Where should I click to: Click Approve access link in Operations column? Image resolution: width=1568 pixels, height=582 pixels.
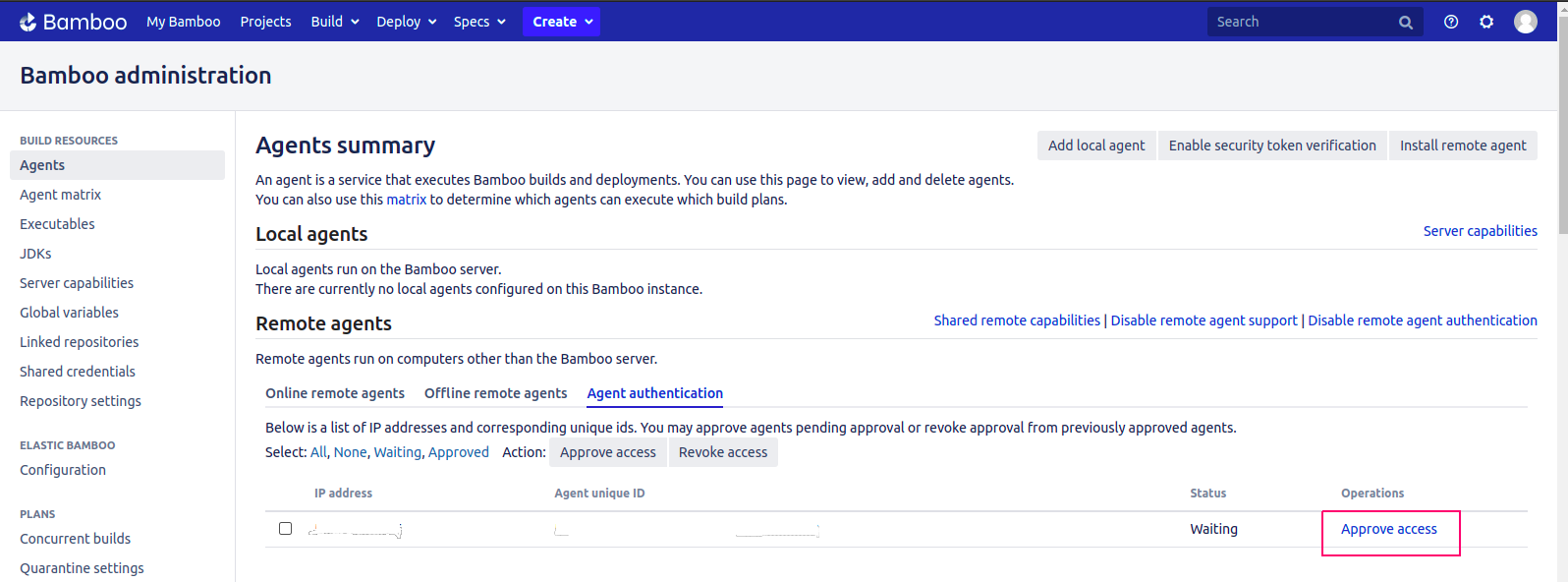[1389, 529]
